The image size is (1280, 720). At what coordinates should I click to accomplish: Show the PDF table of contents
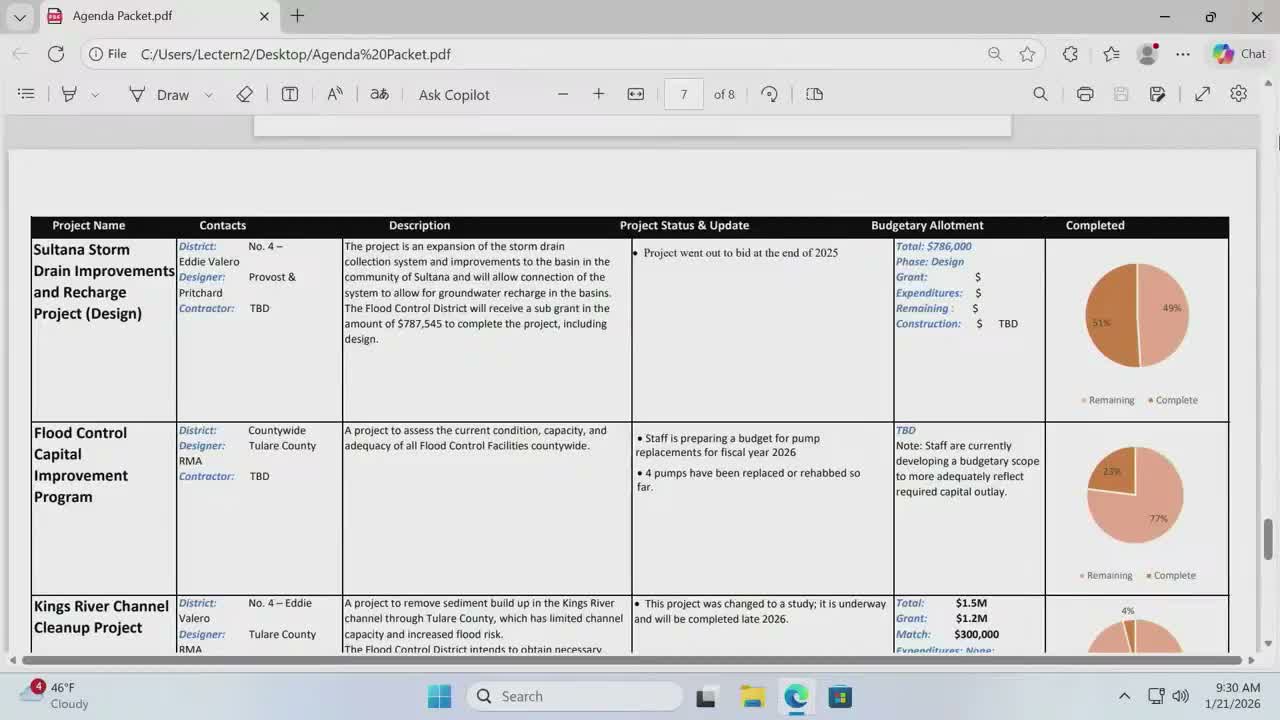(x=26, y=94)
